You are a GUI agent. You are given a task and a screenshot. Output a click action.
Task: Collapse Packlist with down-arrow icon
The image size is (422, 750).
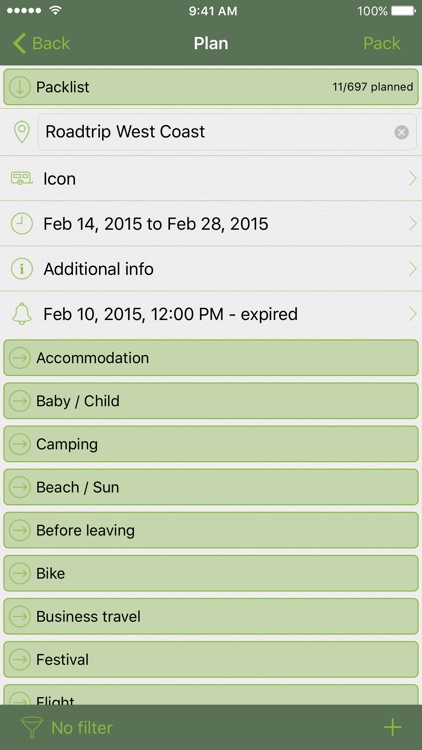[x=20, y=87]
